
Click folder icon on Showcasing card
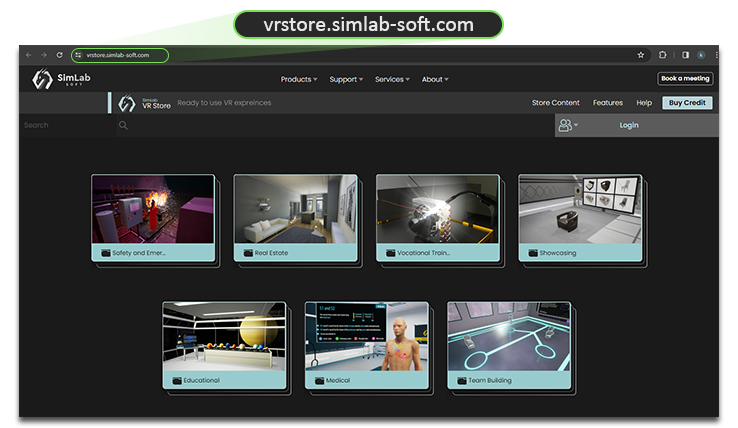point(533,253)
